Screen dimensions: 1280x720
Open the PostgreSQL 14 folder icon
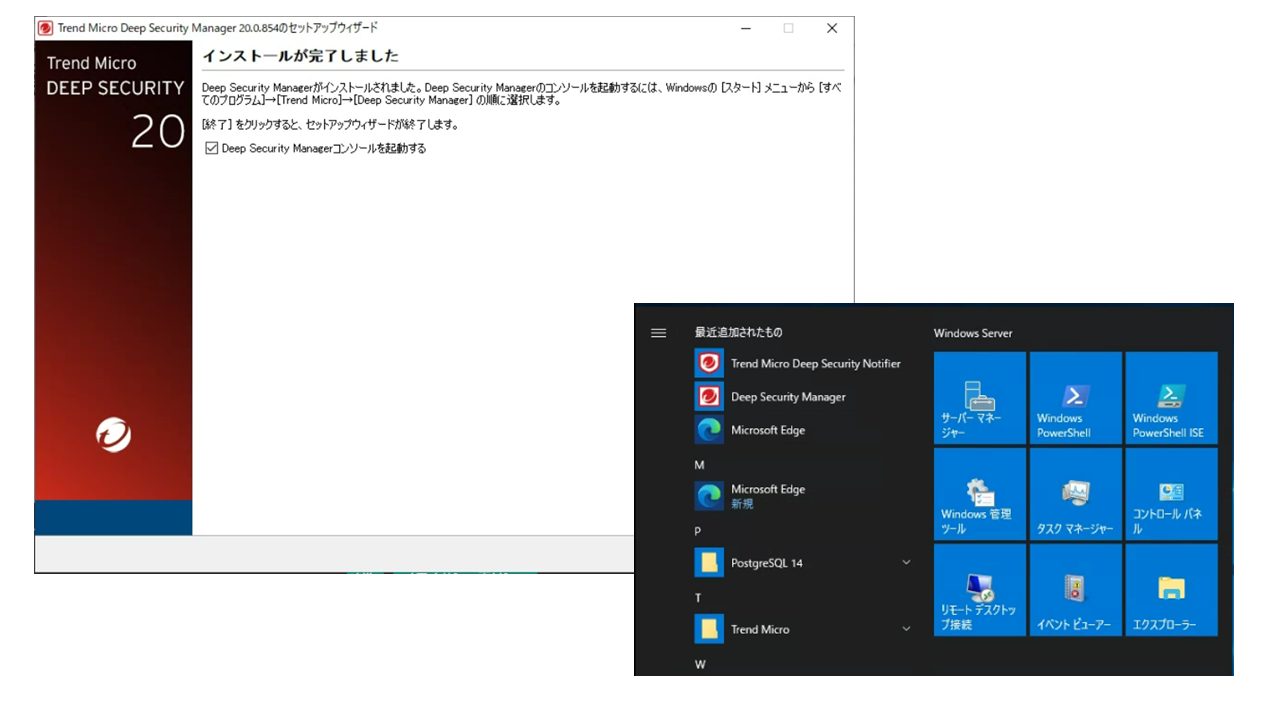[x=709, y=562]
